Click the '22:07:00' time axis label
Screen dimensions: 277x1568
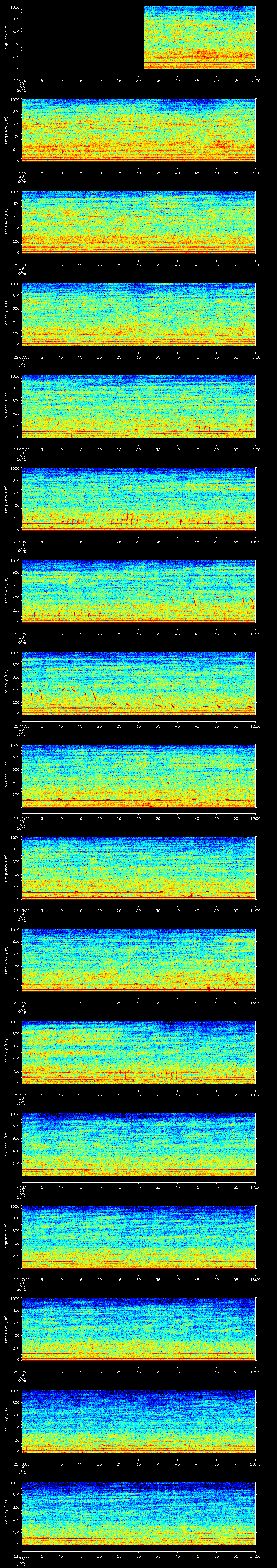click(x=21, y=357)
